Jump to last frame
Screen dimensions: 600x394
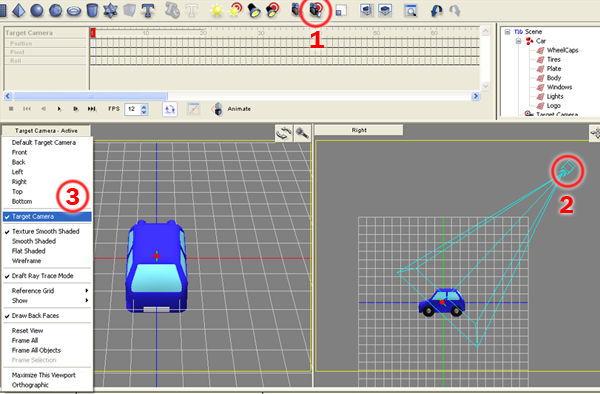tap(91, 109)
